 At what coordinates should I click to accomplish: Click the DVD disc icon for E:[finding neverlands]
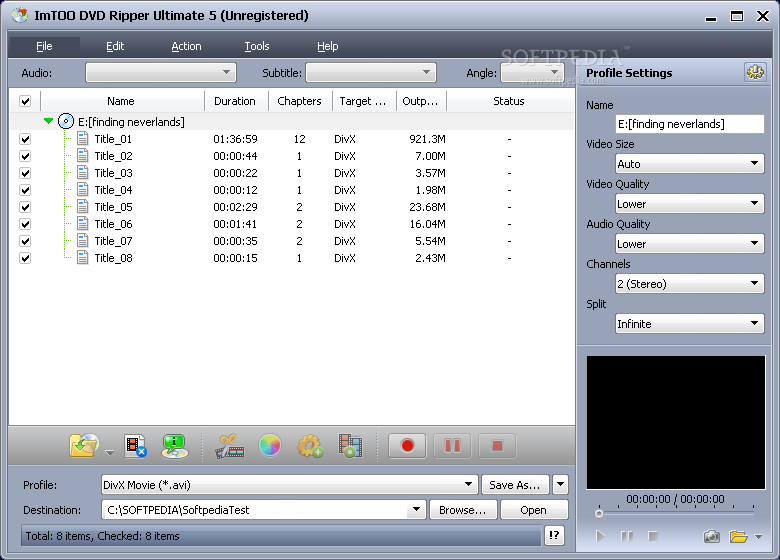click(x=66, y=121)
